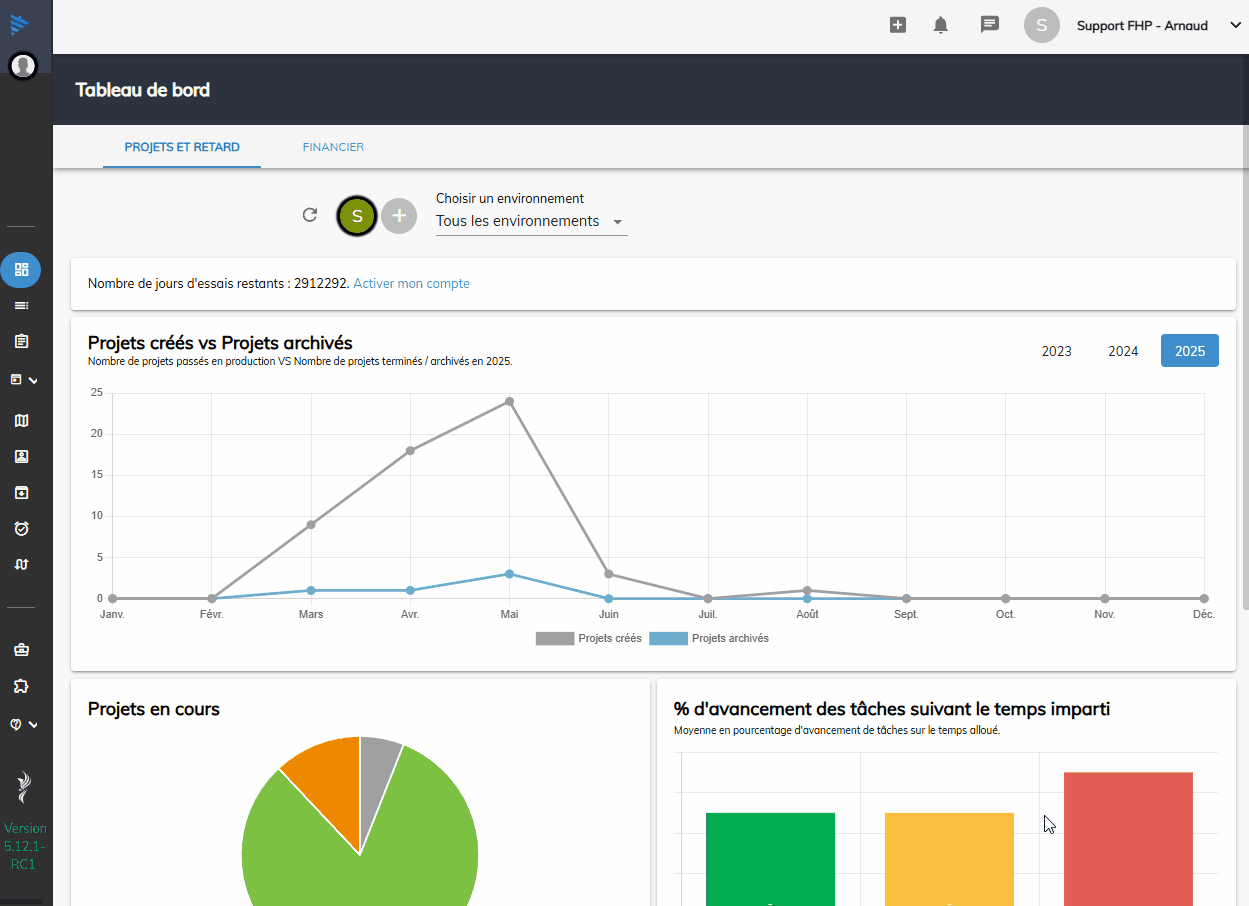The image size is (1249, 906).
Task: Select the green S user filter avatar
Action: (x=357, y=216)
